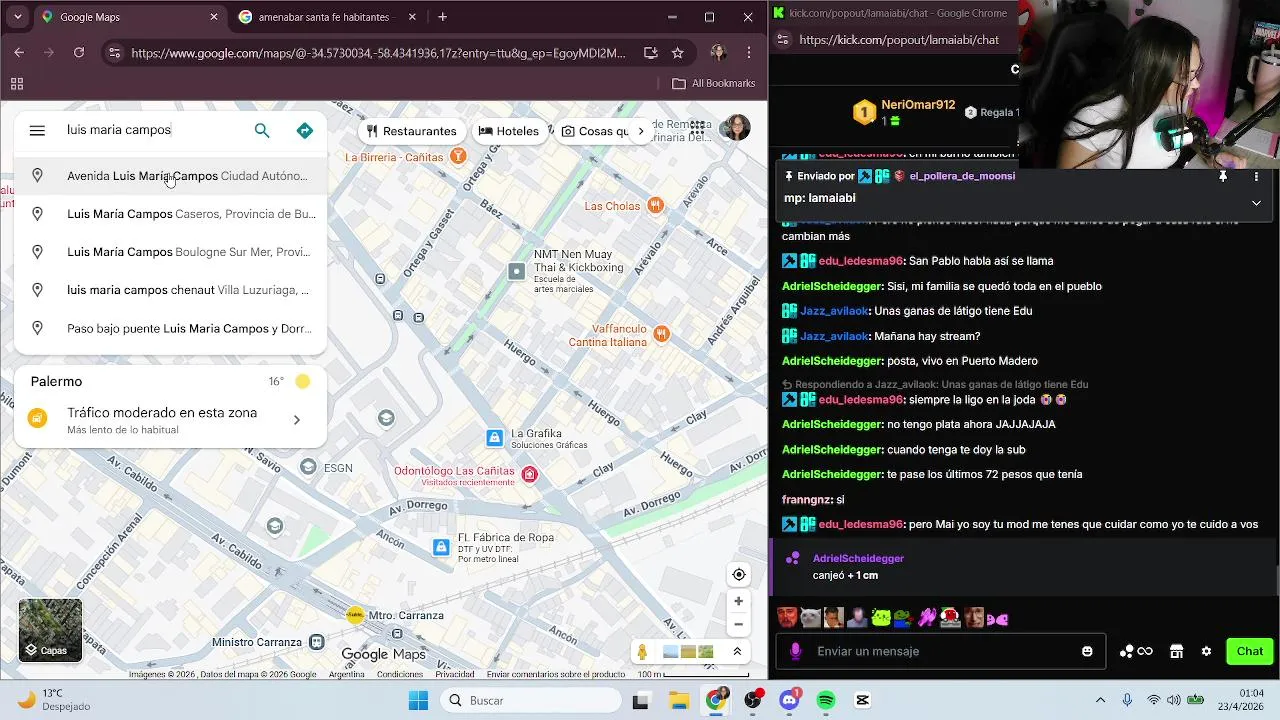Open the Privacidad link in map footer
1280x720 pixels.
pos(455,675)
